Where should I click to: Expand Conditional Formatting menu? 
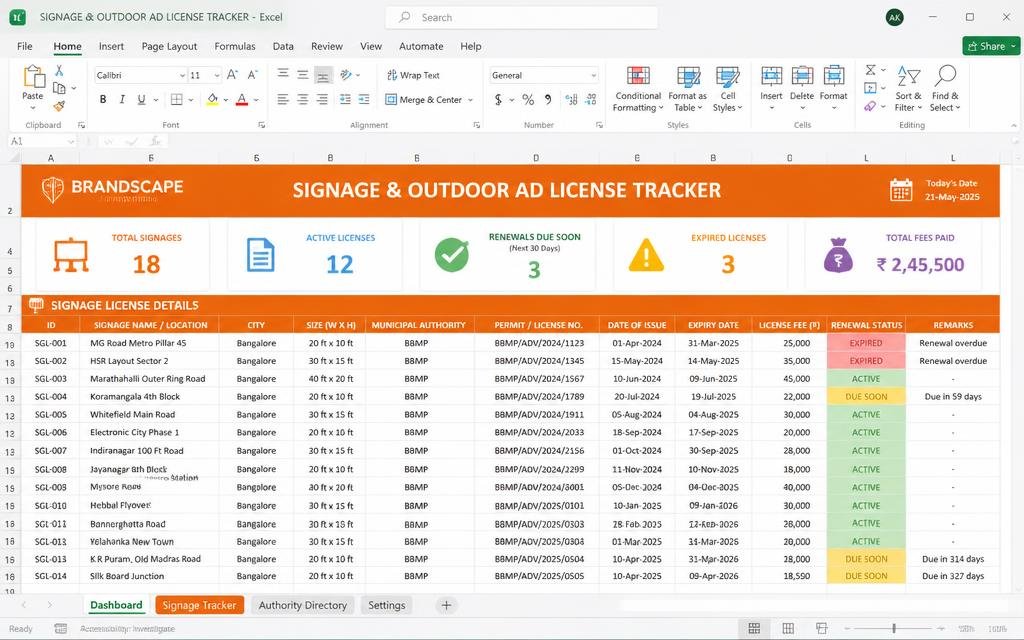638,89
